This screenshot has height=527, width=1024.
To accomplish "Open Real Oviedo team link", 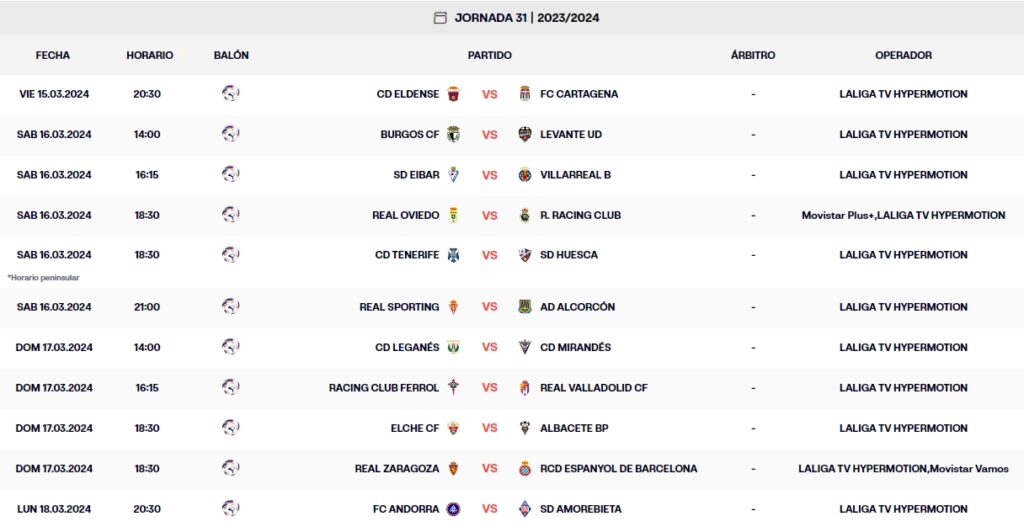I will coord(405,215).
